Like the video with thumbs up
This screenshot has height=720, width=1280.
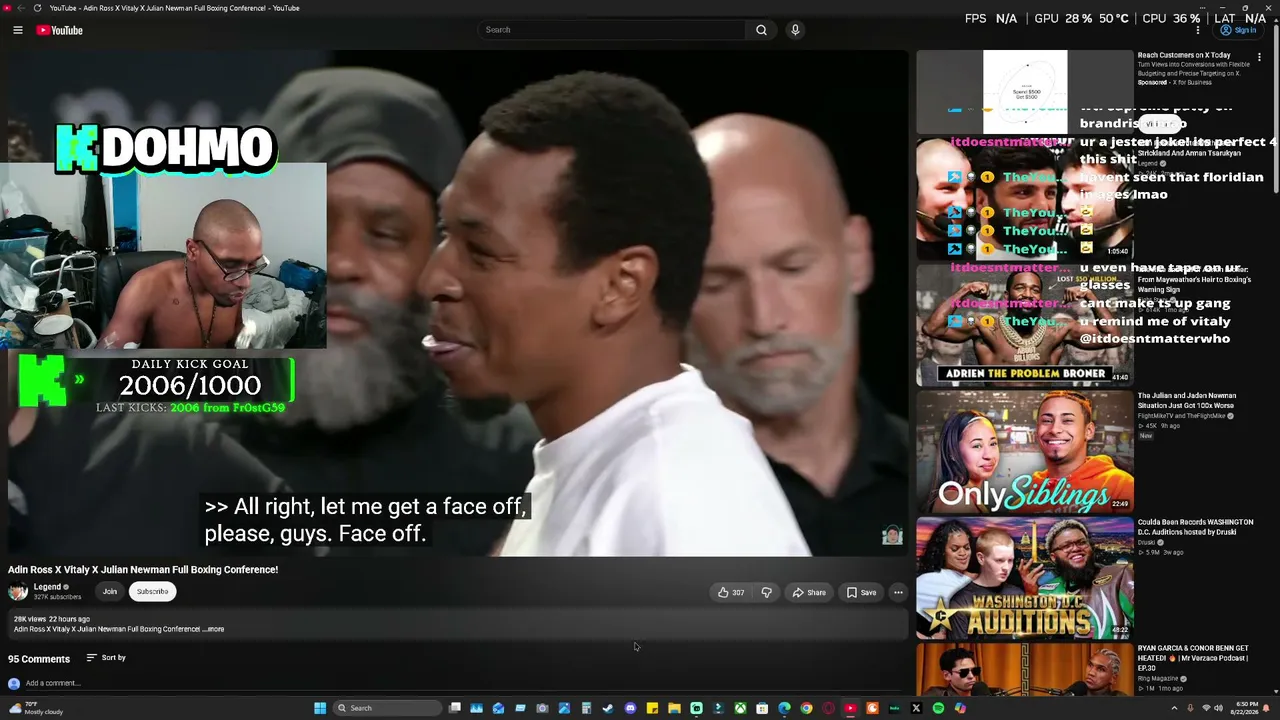[731, 593]
